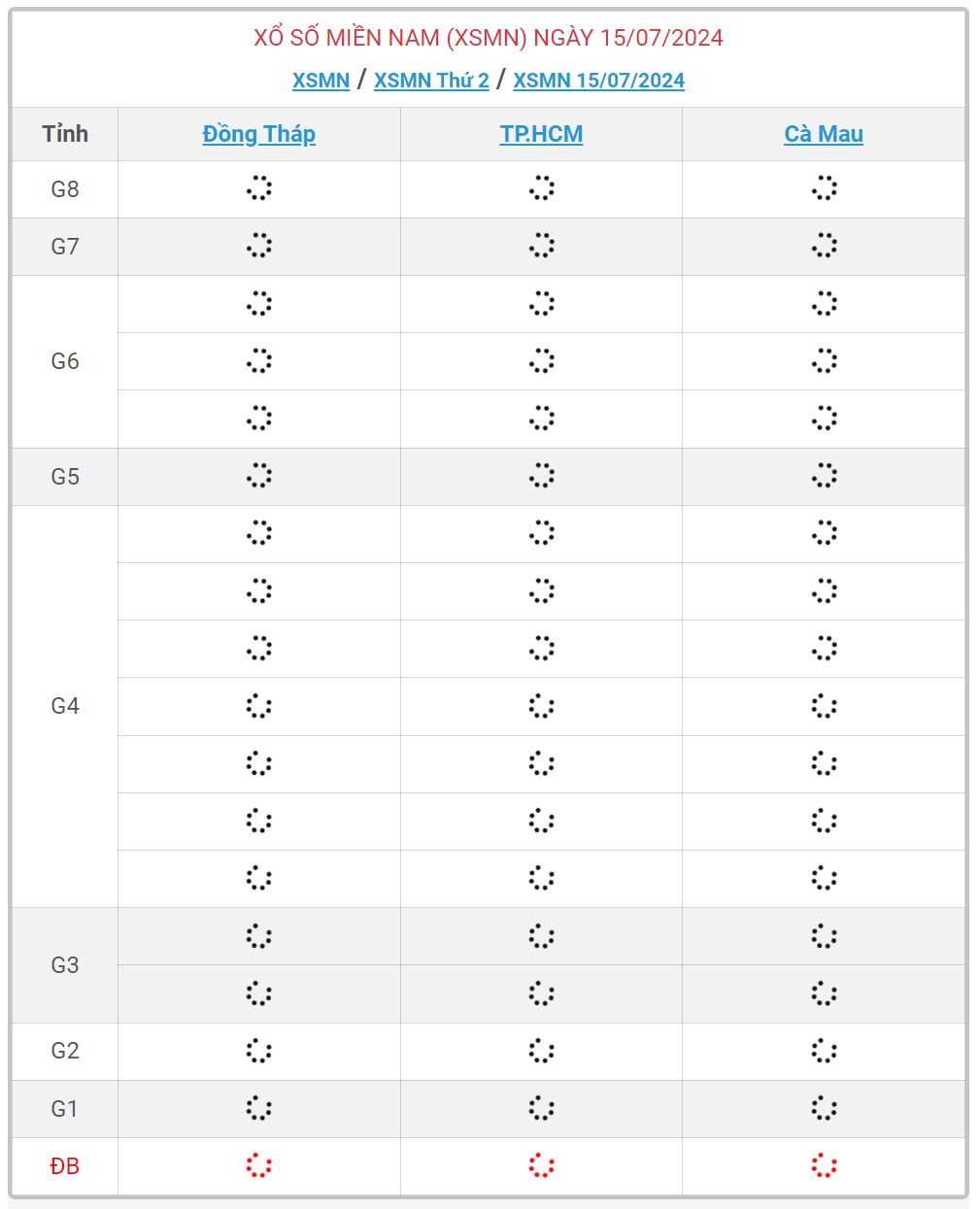
Task: Open the XSMN 15/07/2024 link
Action: coord(598,81)
